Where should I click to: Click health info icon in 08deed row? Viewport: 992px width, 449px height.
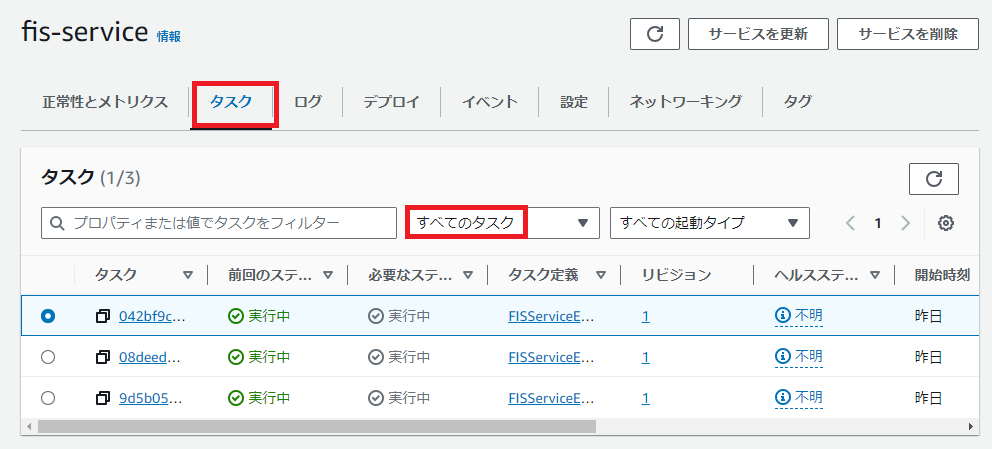coord(783,356)
